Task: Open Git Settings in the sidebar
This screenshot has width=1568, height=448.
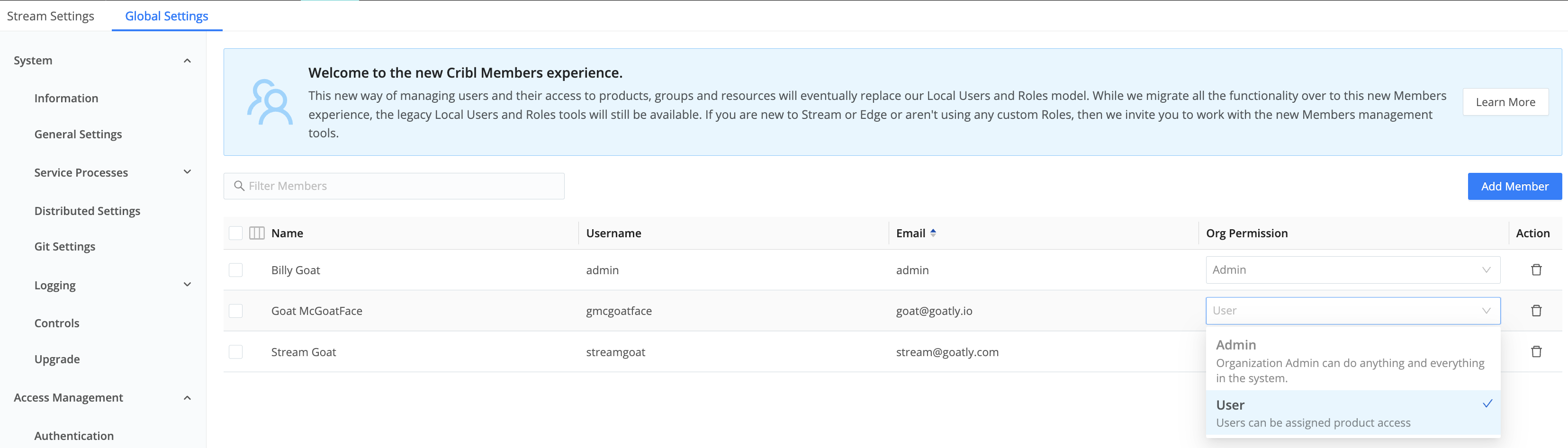Action: pos(64,247)
